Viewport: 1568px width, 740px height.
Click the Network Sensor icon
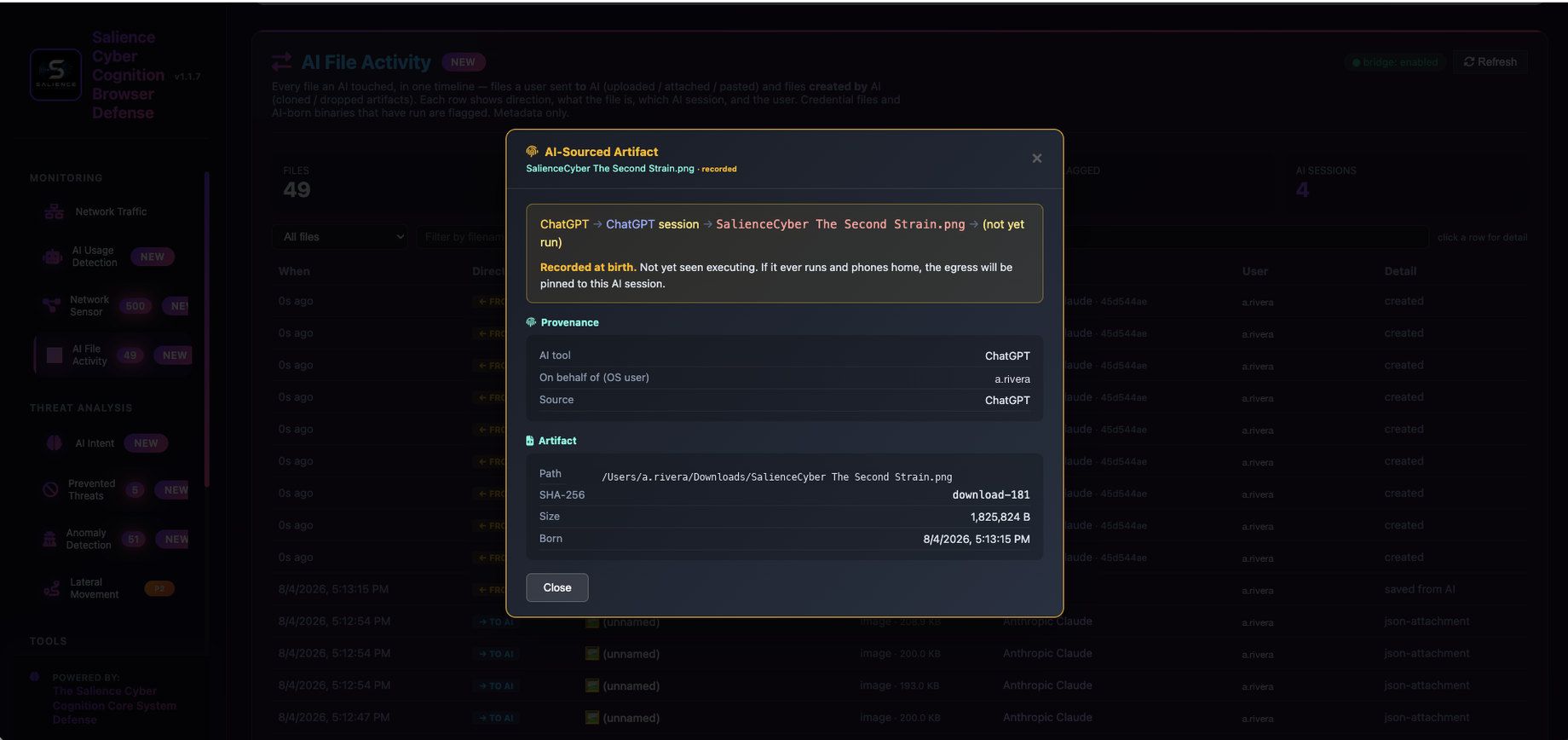click(x=52, y=305)
